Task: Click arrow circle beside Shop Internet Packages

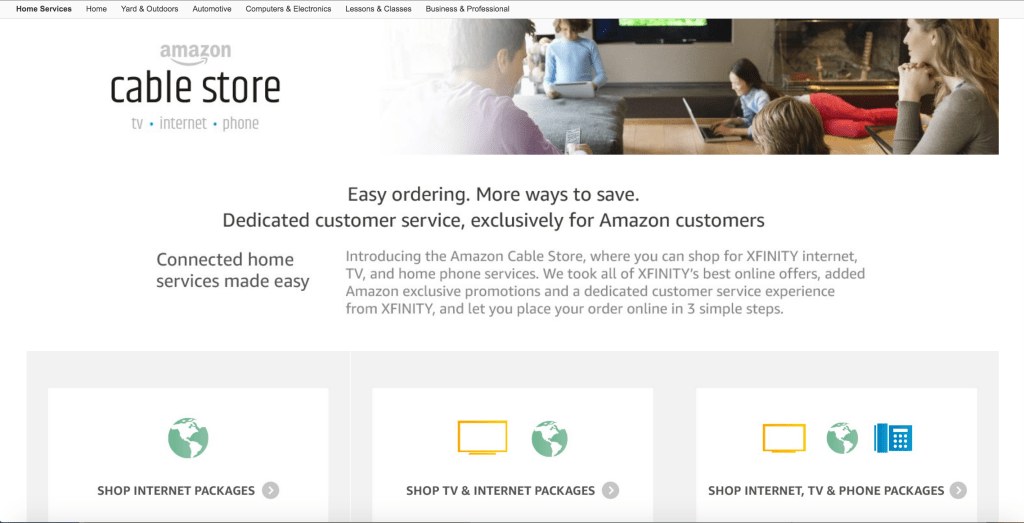Action: (x=270, y=490)
